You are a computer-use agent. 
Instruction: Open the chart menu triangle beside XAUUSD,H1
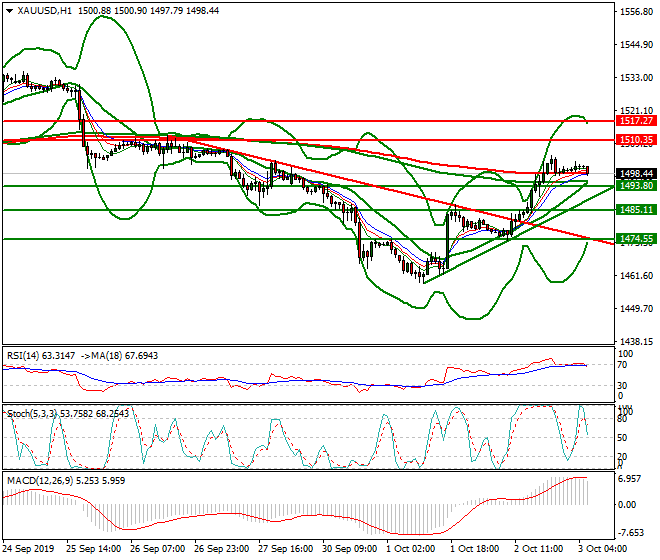point(10,11)
